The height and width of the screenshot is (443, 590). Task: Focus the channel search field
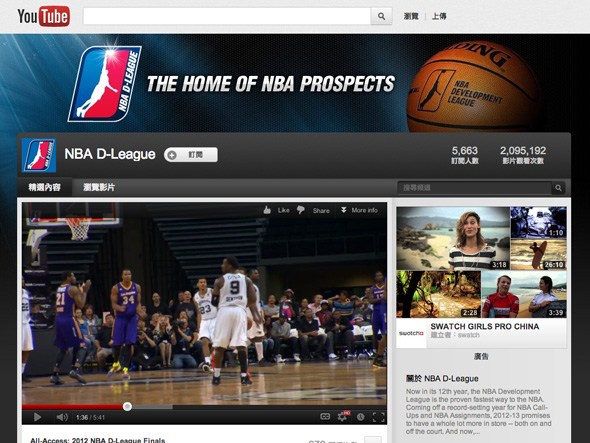[x=474, y=187]
